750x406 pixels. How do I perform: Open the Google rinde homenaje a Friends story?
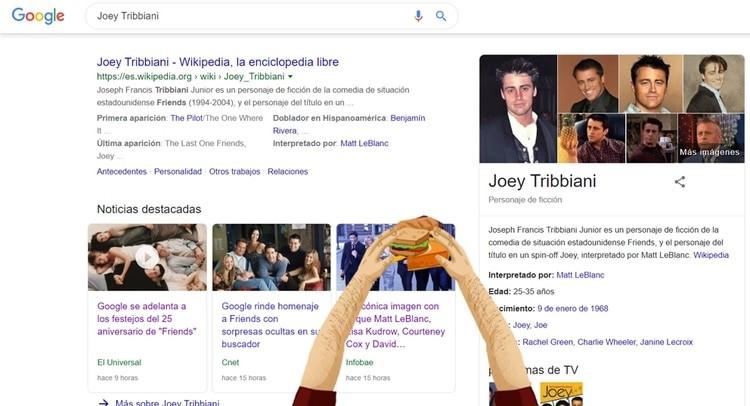coord(270,325)
